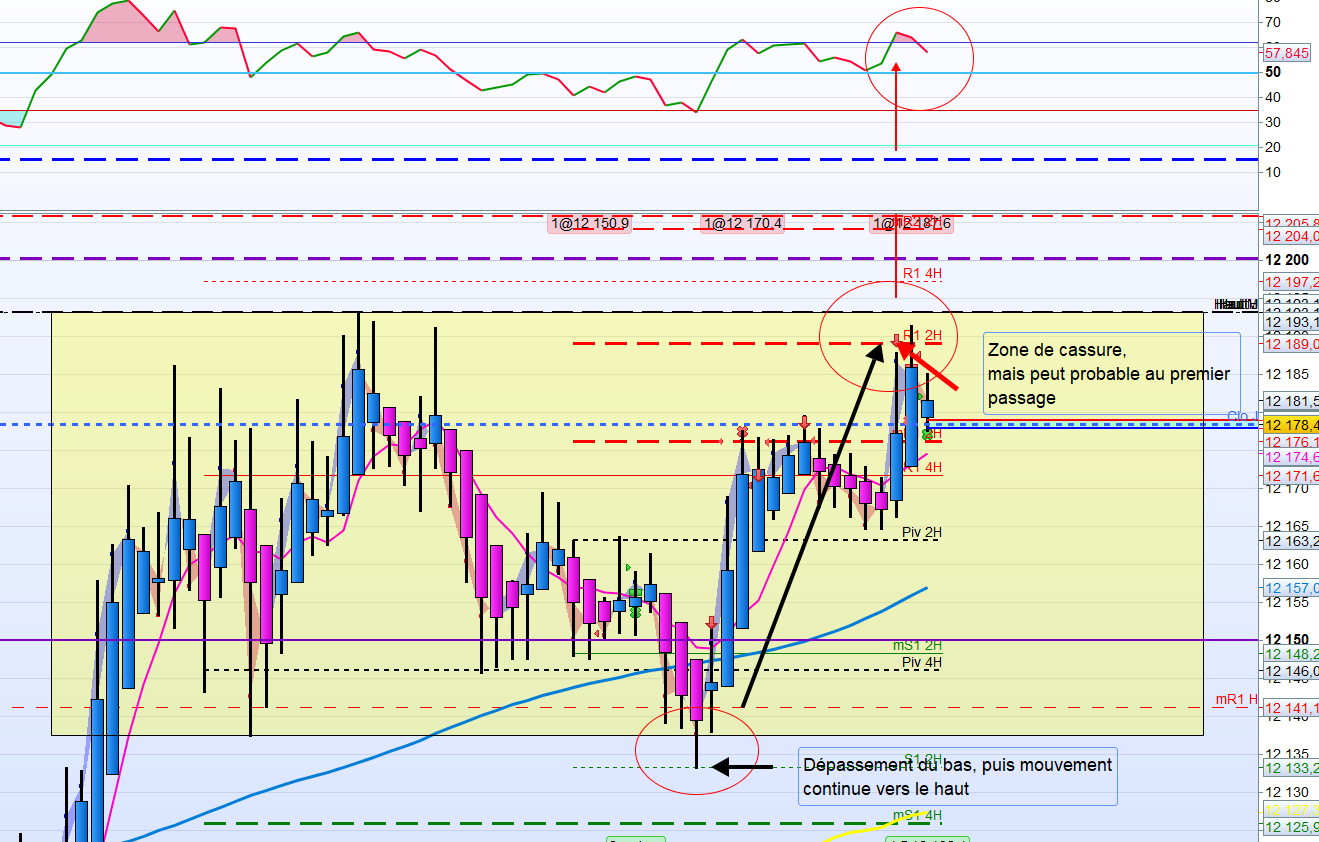Click the magenta 12 174,6 price label
This screenshot has height=842, width=1319.
click(x=1291, y=457)
